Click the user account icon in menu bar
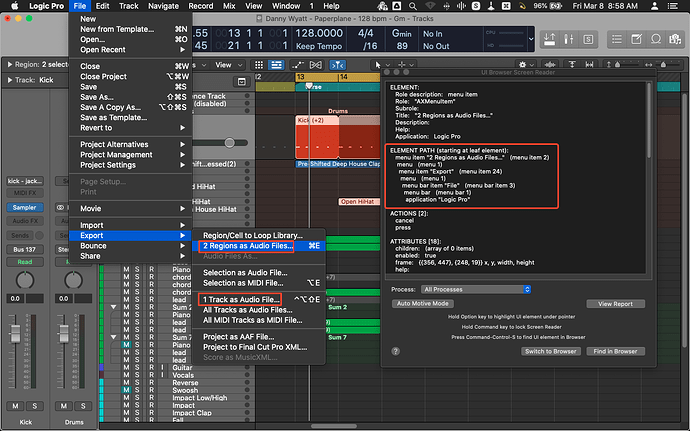690x431 pixels. [x=655, y=6]
